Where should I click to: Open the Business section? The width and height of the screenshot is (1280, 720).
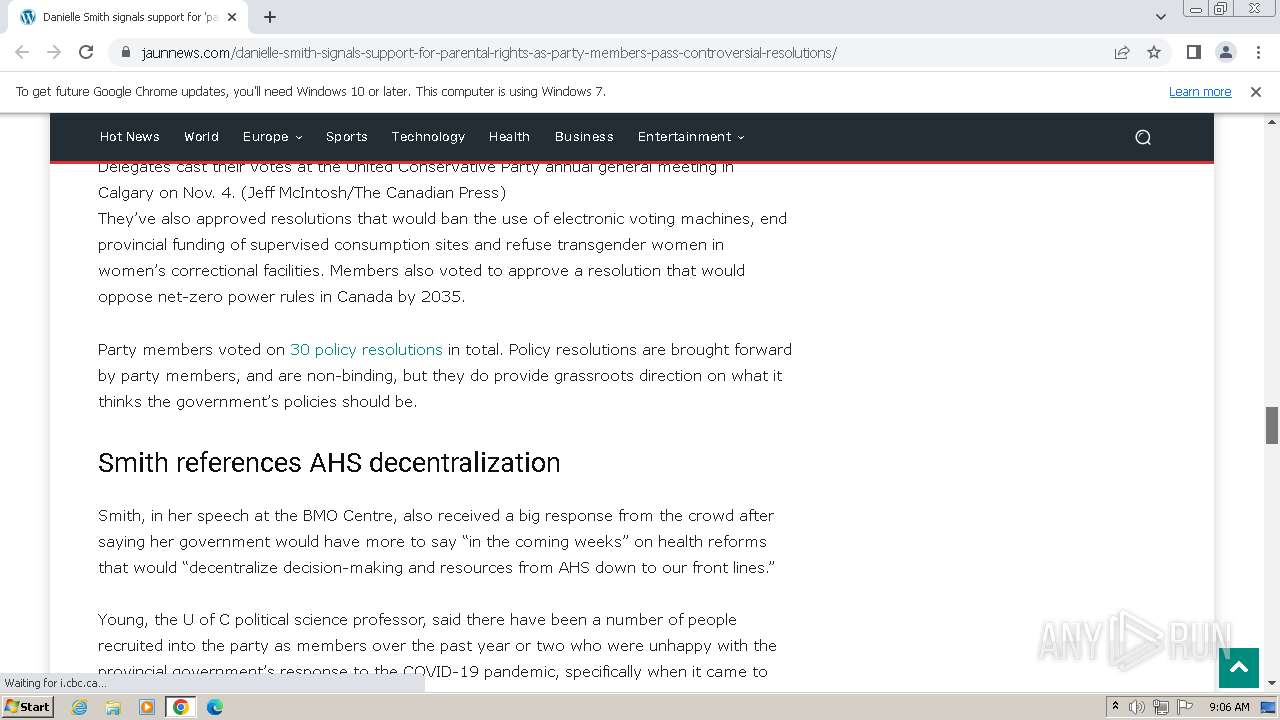point(584,137)
